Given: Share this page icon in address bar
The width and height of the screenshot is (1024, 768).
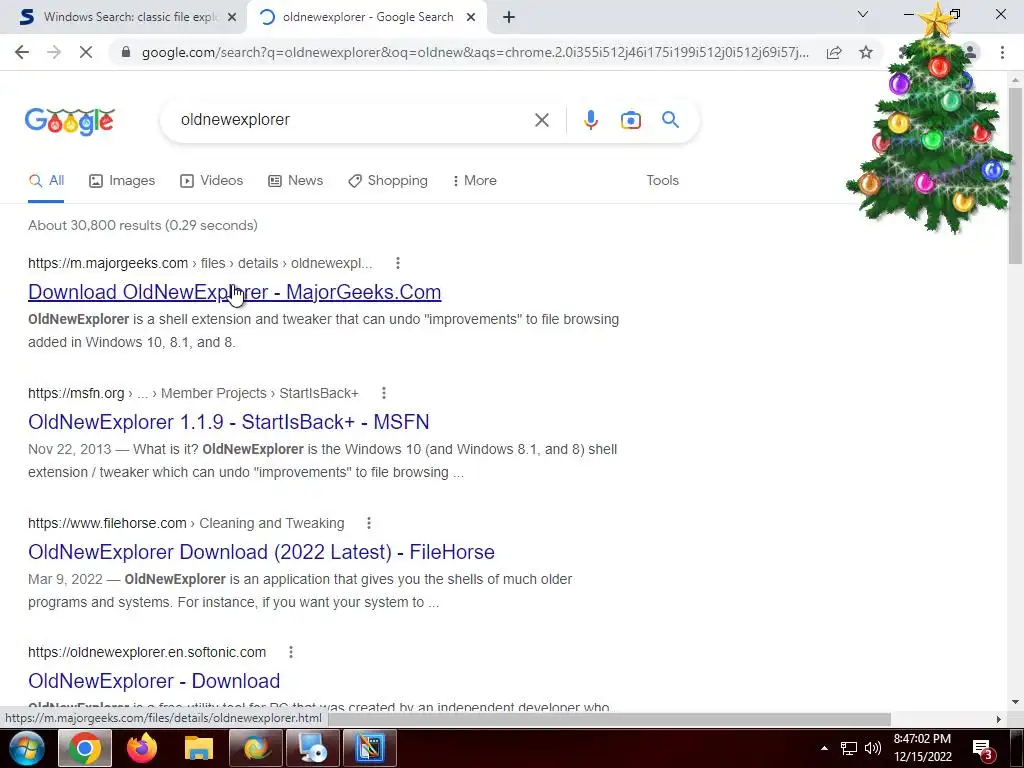Looking at the screenshot, I should 834,52.
